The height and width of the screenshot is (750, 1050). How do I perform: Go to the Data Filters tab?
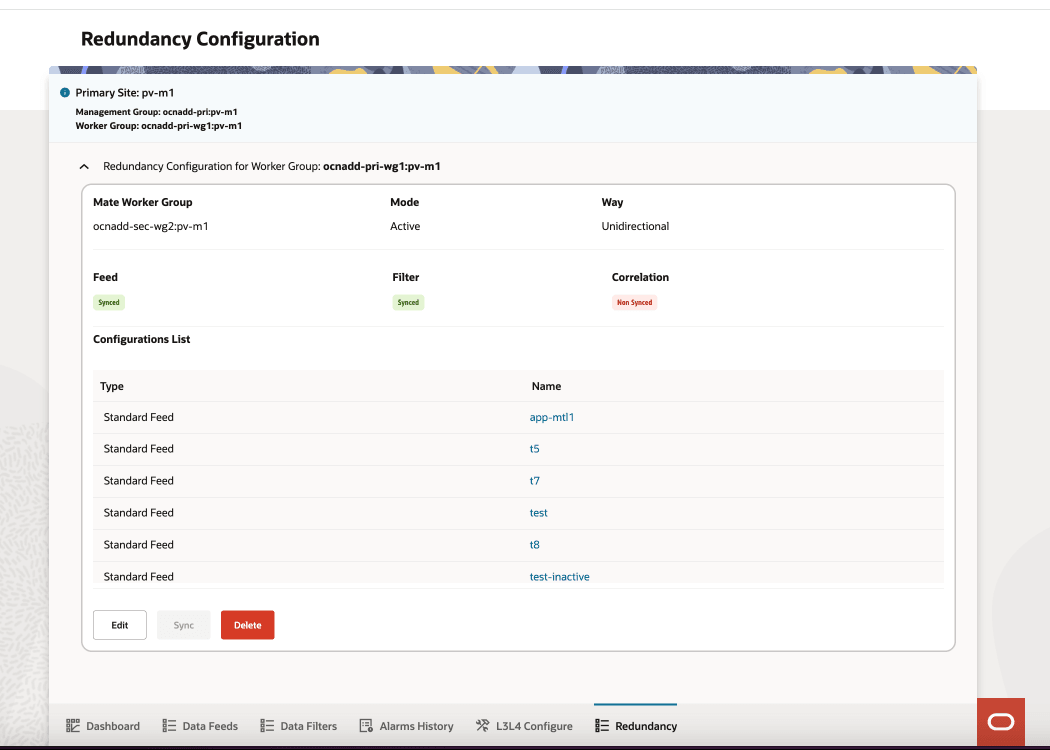point(299,726)
